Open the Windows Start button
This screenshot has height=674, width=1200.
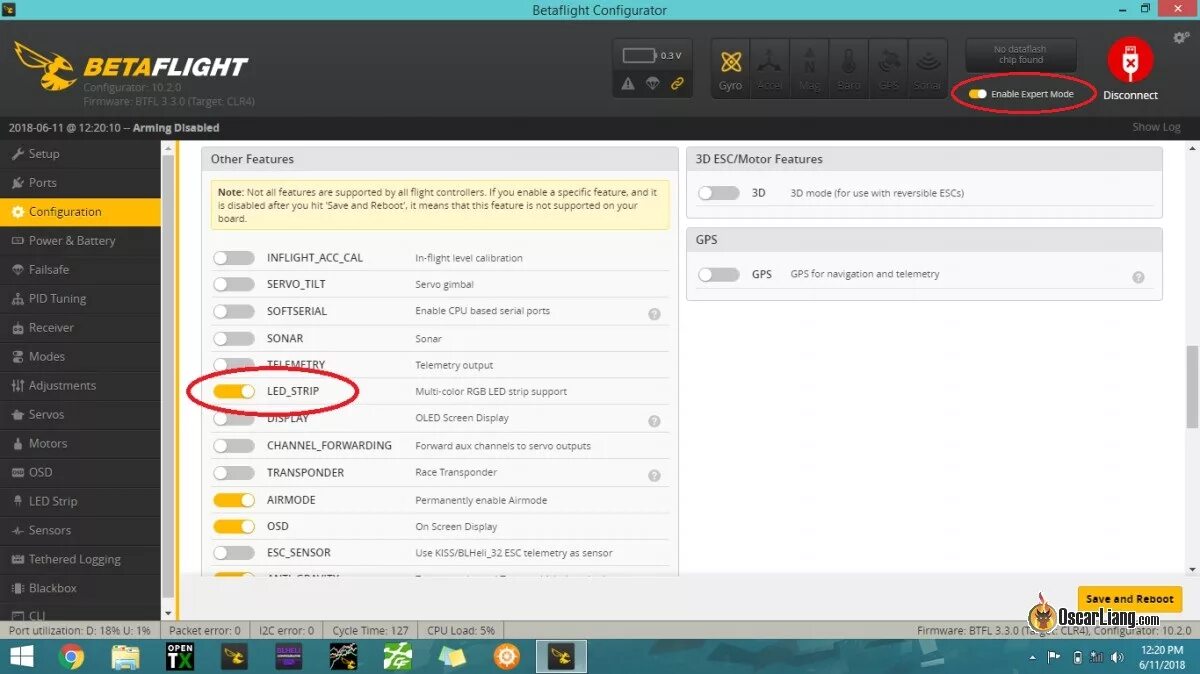[x=22, y=656]
